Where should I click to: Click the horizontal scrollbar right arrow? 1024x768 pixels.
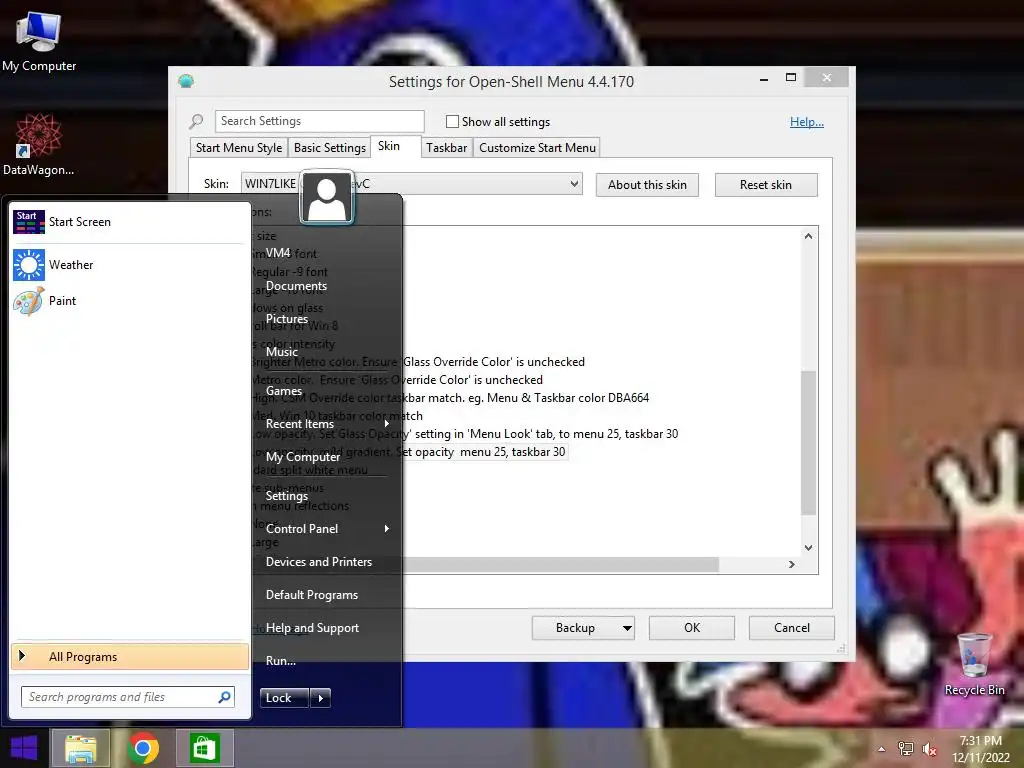pos(792,564)
